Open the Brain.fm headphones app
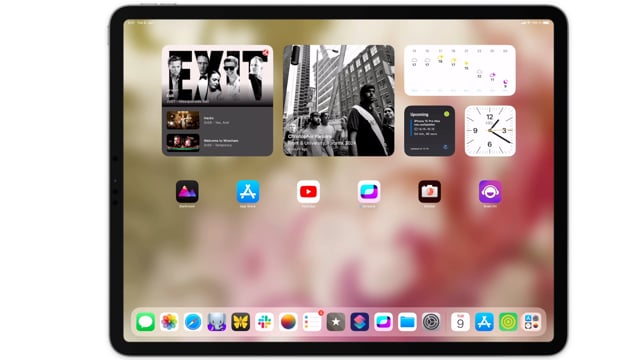 [x=490, y=191]
